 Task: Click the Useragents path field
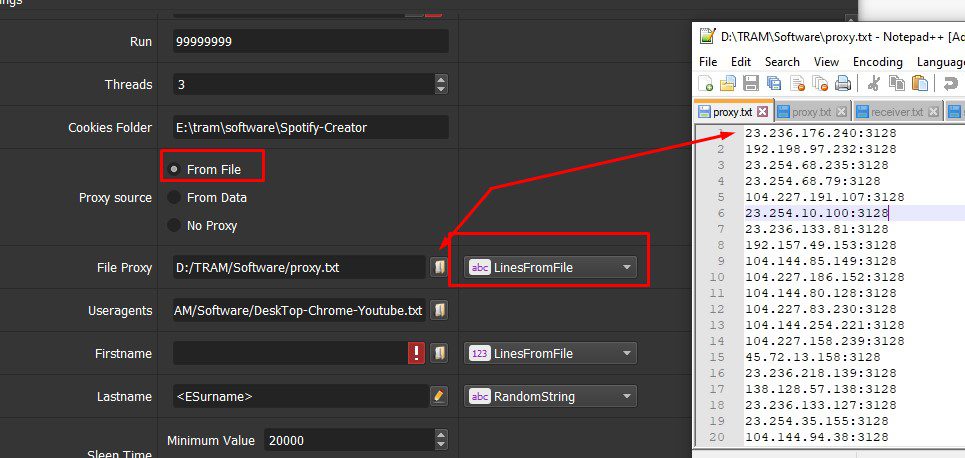click(x=299, y=310)
